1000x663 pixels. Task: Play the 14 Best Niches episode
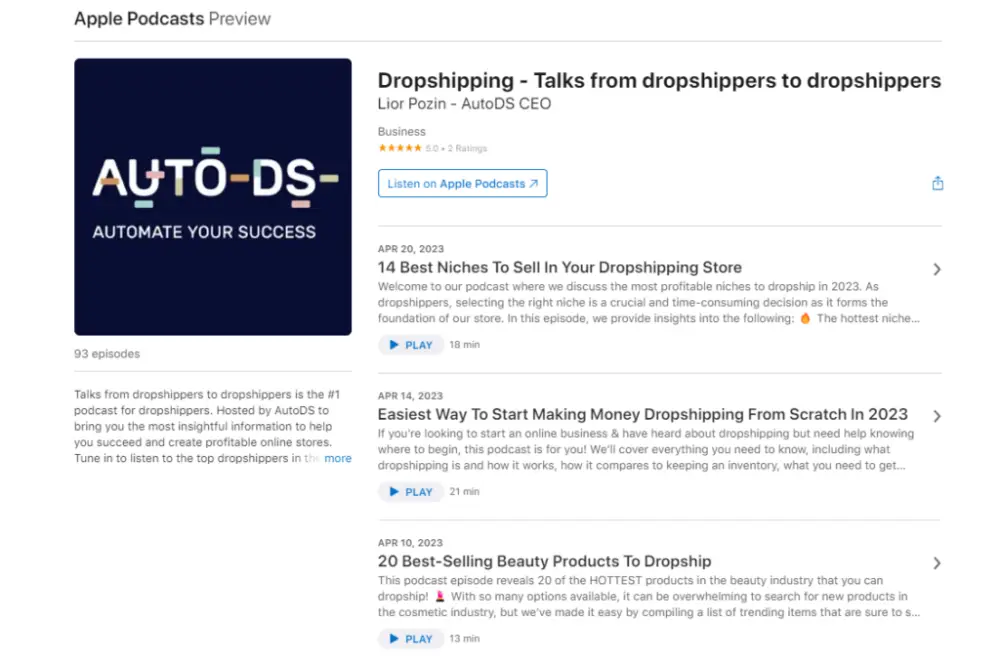411,345
